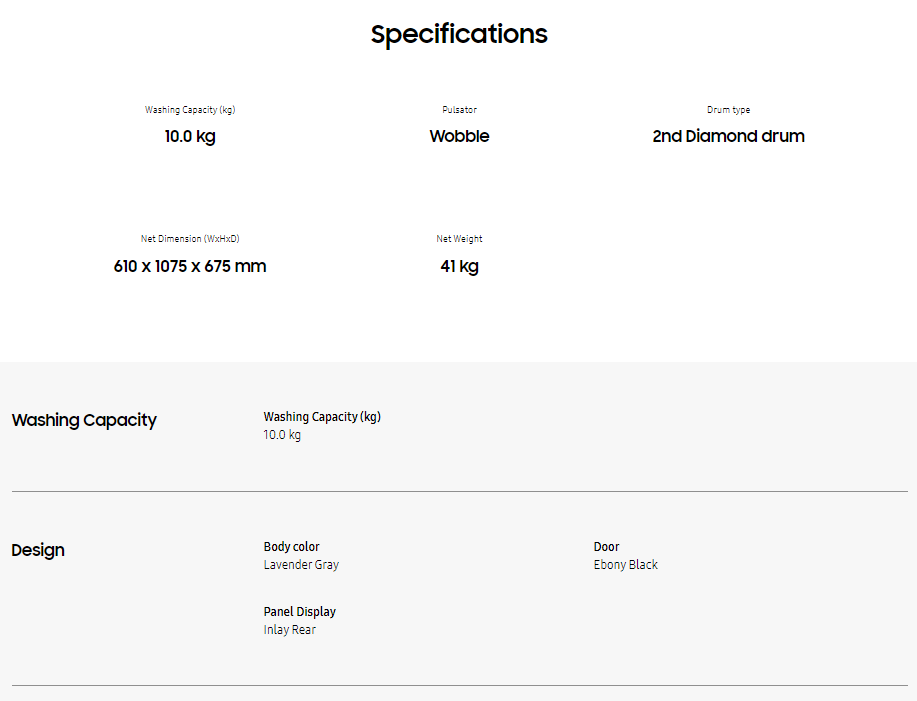Select the Lavender Gray value

click(x=301, y=565)
